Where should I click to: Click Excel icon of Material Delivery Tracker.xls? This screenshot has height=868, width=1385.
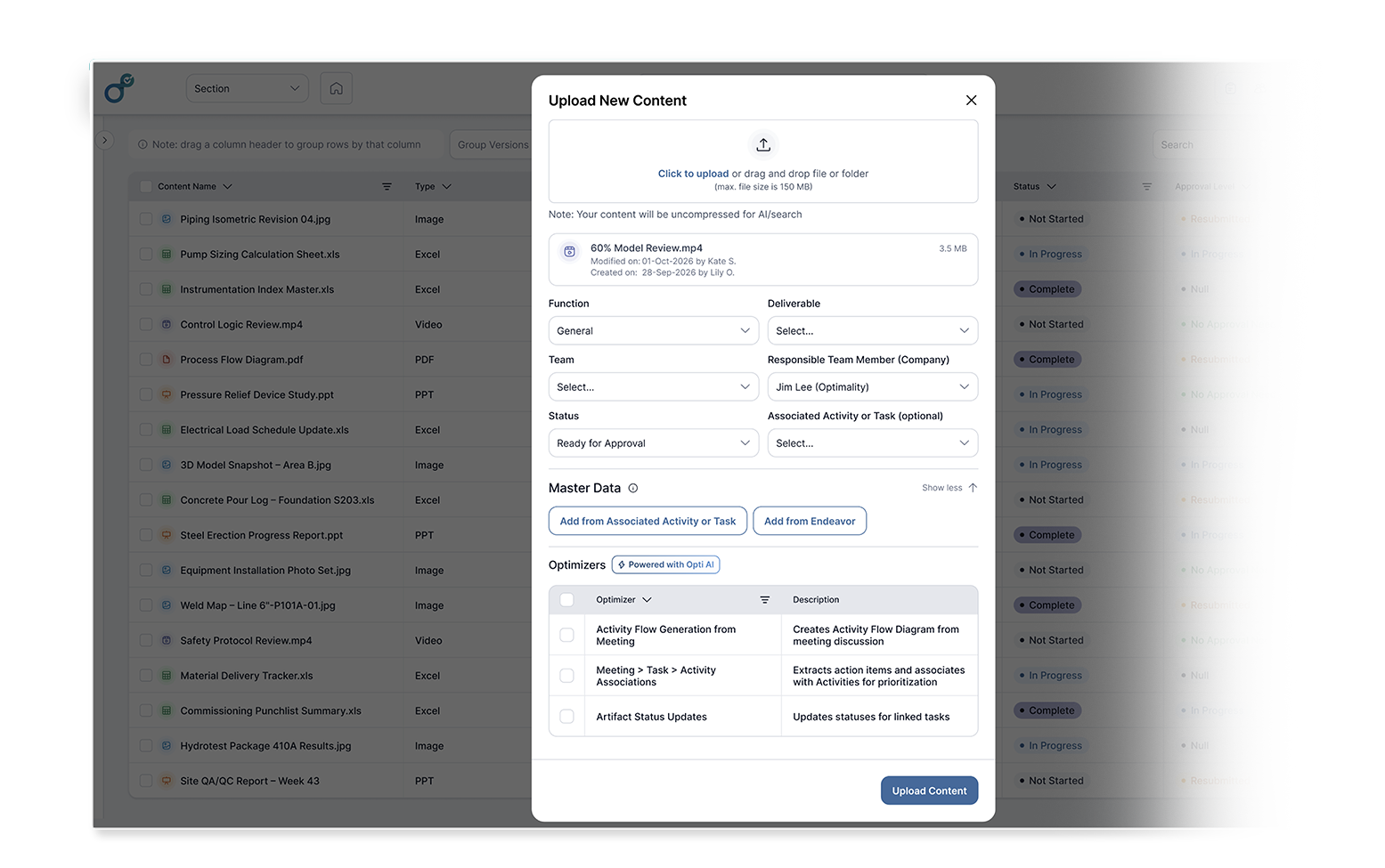(x=167, y=676)
